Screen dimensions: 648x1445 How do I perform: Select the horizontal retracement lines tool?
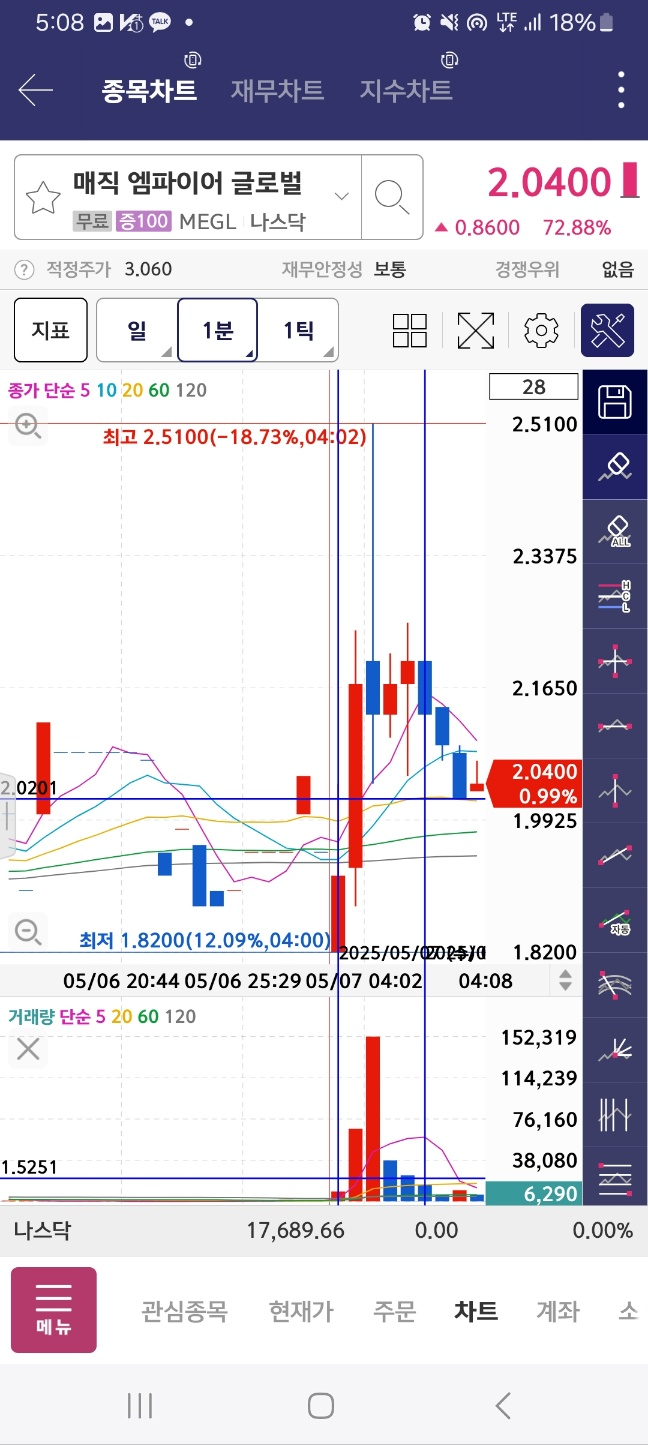tap(615, 1178)
